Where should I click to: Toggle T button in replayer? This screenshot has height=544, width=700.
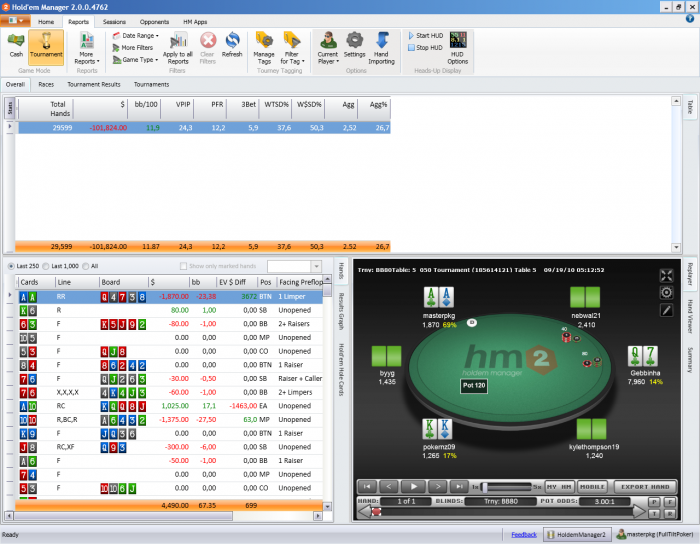[654, 514]
